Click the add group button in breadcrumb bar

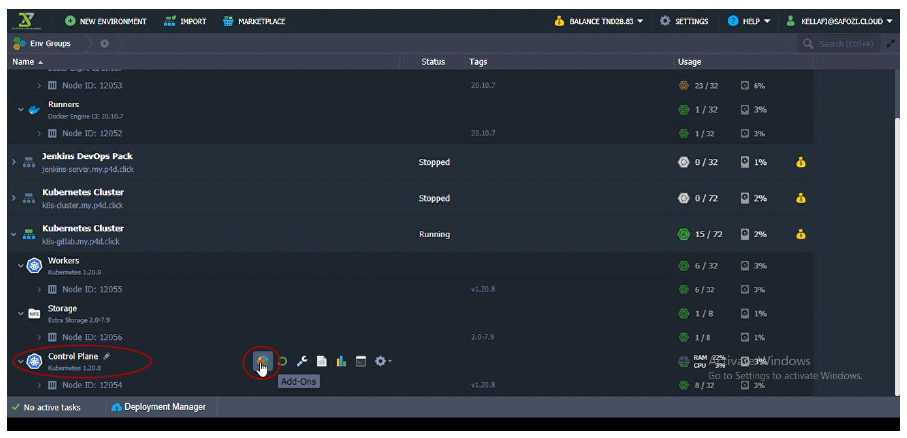click(104, 43)
